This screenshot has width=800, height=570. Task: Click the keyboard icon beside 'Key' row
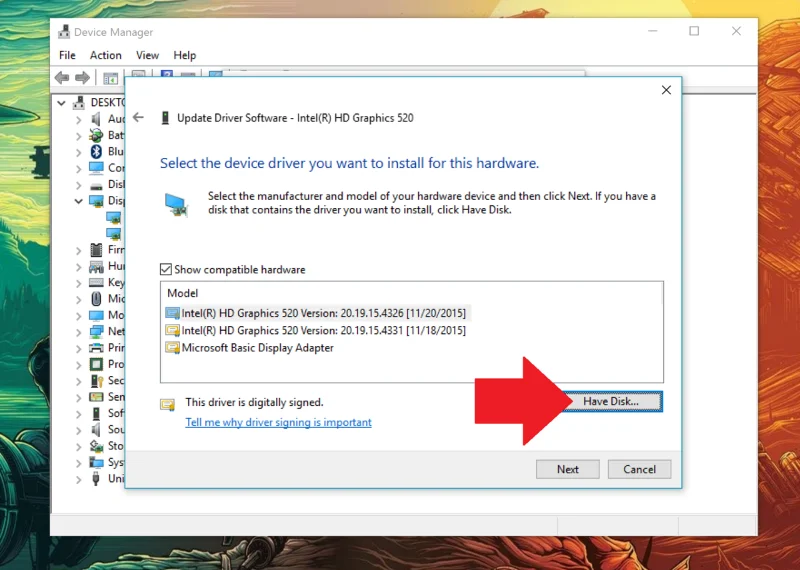tap(96, 282)
